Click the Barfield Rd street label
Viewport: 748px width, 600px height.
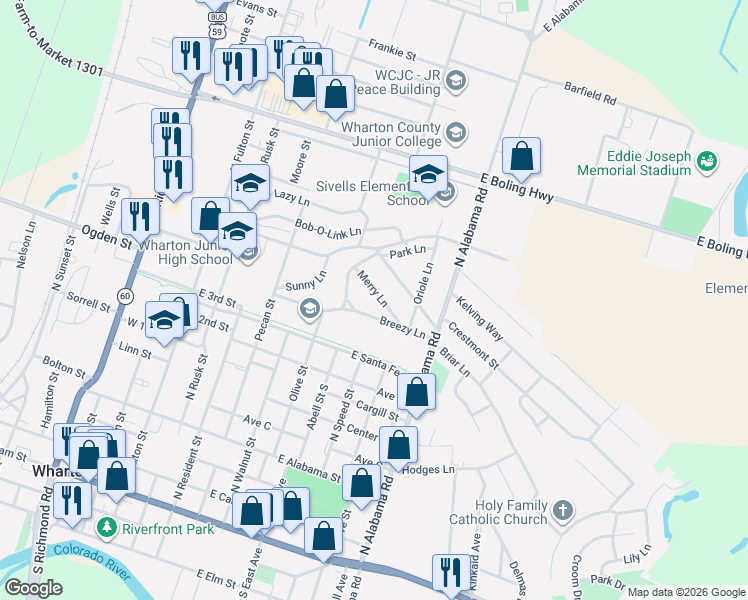pos(590,93)
